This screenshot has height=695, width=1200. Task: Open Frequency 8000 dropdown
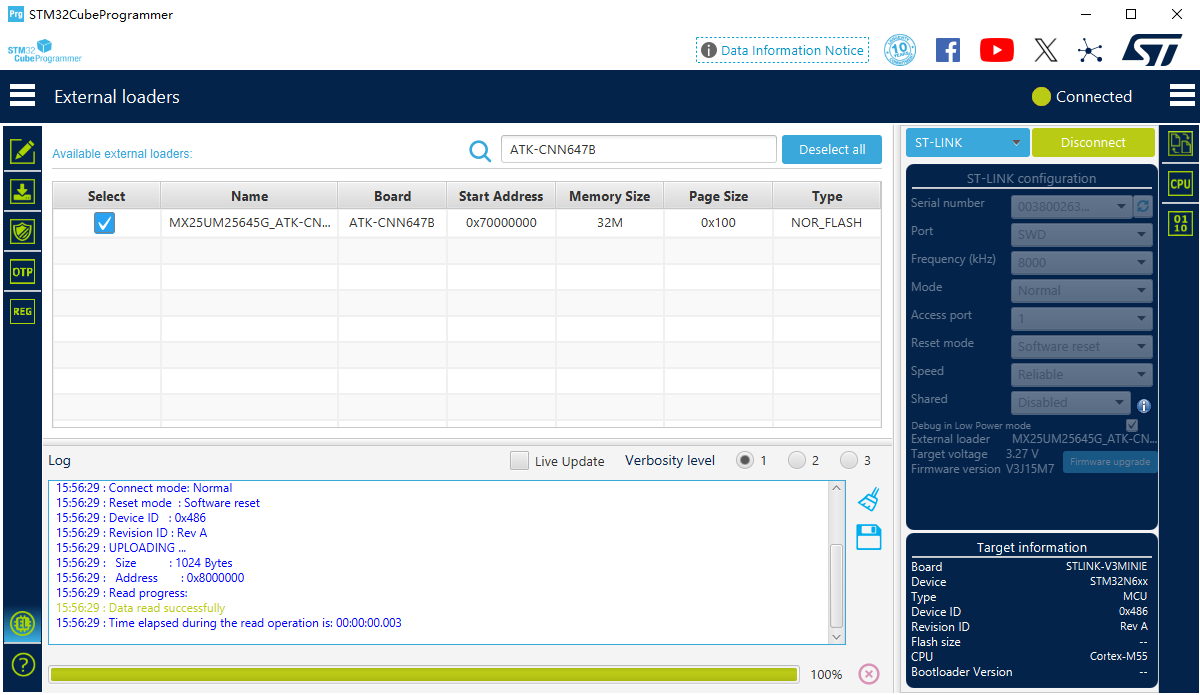[1081, 263]
